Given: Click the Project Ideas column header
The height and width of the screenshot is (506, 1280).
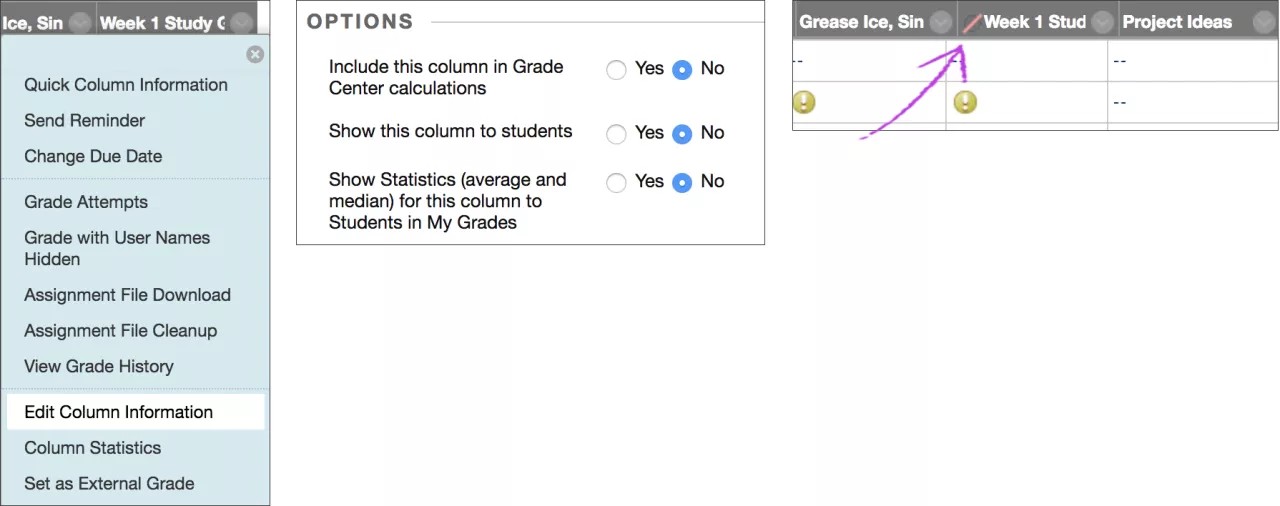Looking at the screenshot, I should [x=1177, y=22].
